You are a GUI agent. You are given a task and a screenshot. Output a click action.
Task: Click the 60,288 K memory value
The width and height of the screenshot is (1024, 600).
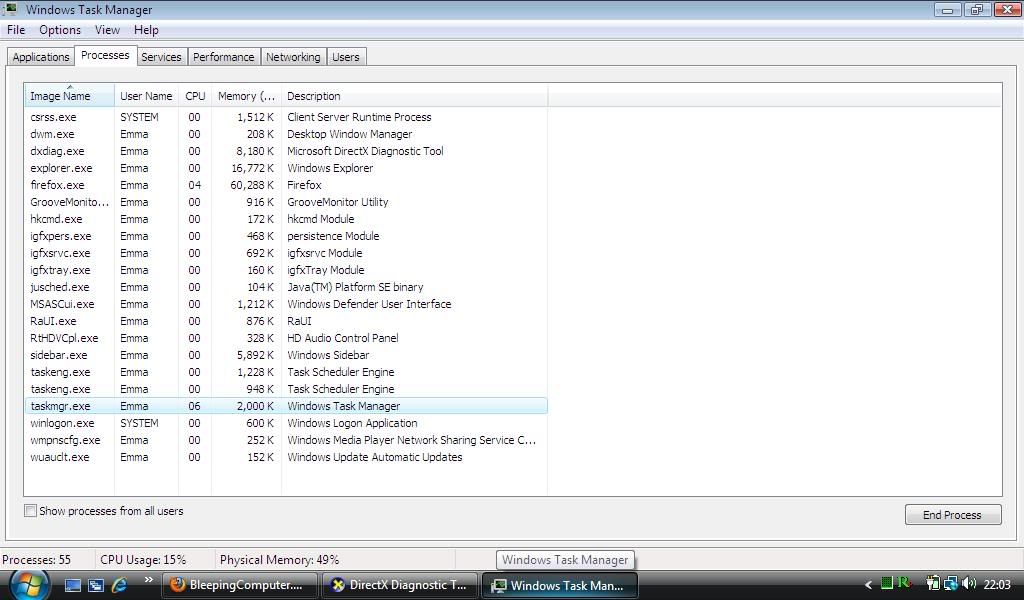pos(252,185)
